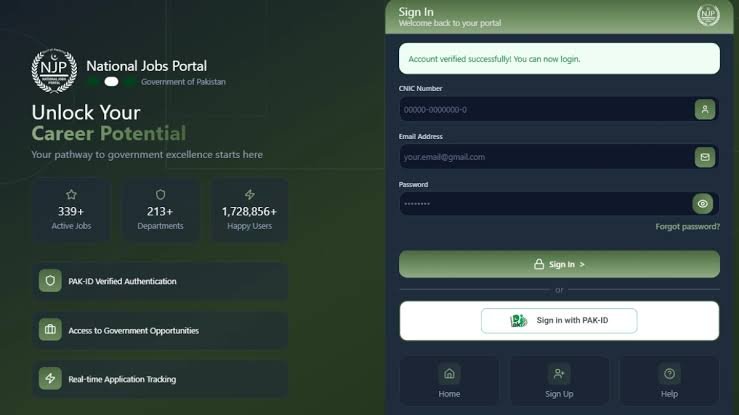This screenshot has width=739, height=415.
Task: Click the National Jobs Portal title
Action: [147, 66]
